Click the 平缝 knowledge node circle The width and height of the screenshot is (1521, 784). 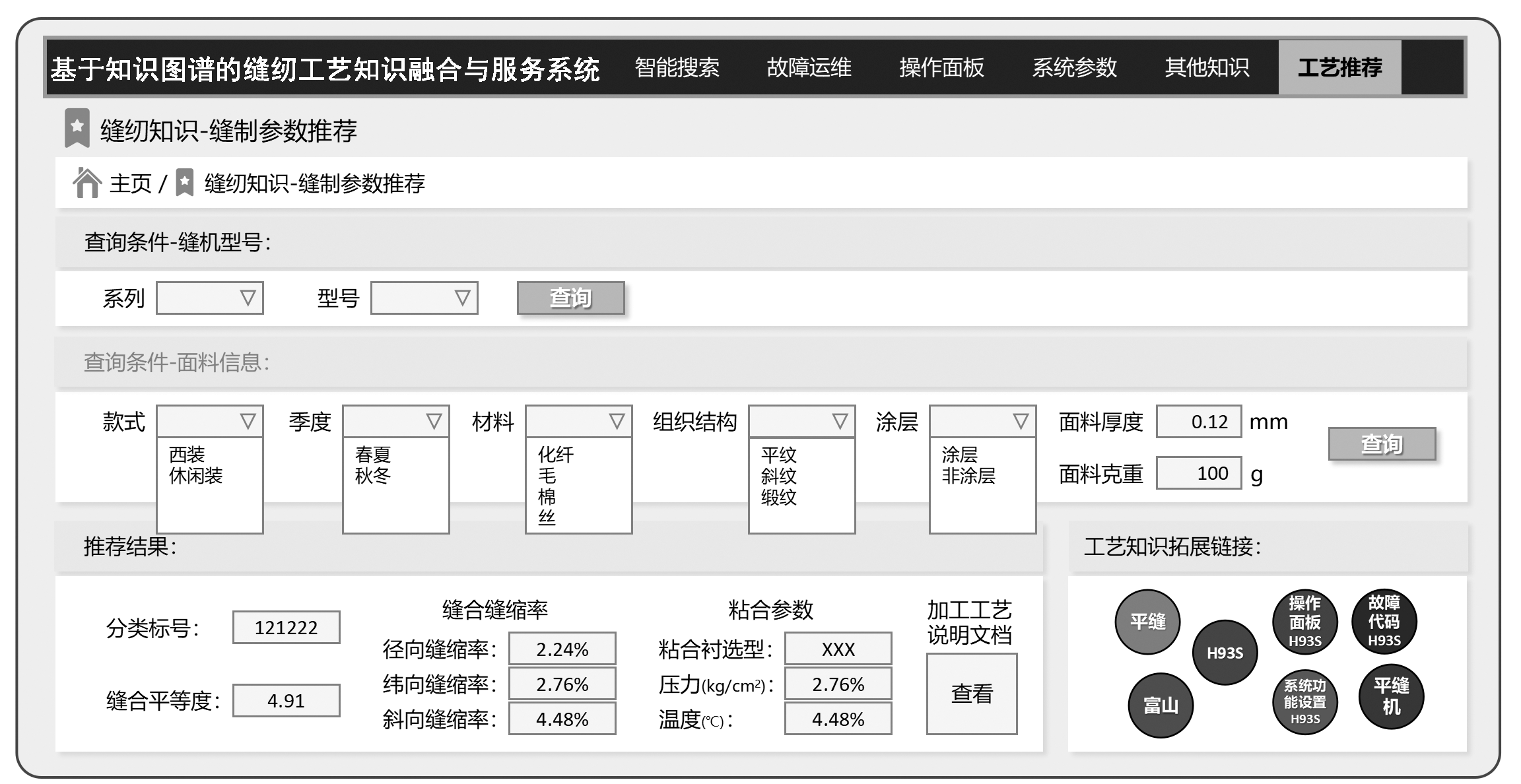click(1147, 622)
